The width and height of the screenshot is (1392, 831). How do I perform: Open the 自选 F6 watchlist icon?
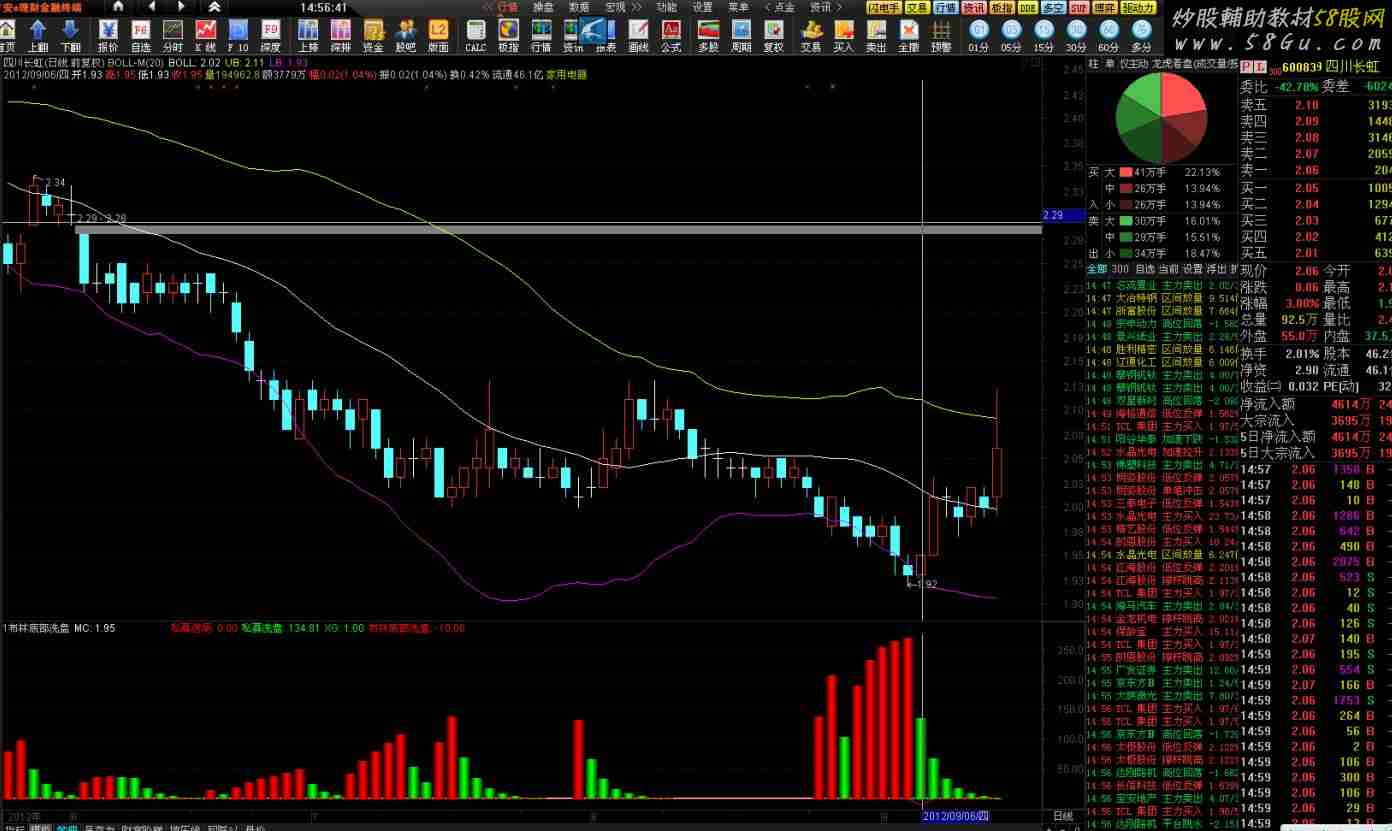tap(140, 35)
